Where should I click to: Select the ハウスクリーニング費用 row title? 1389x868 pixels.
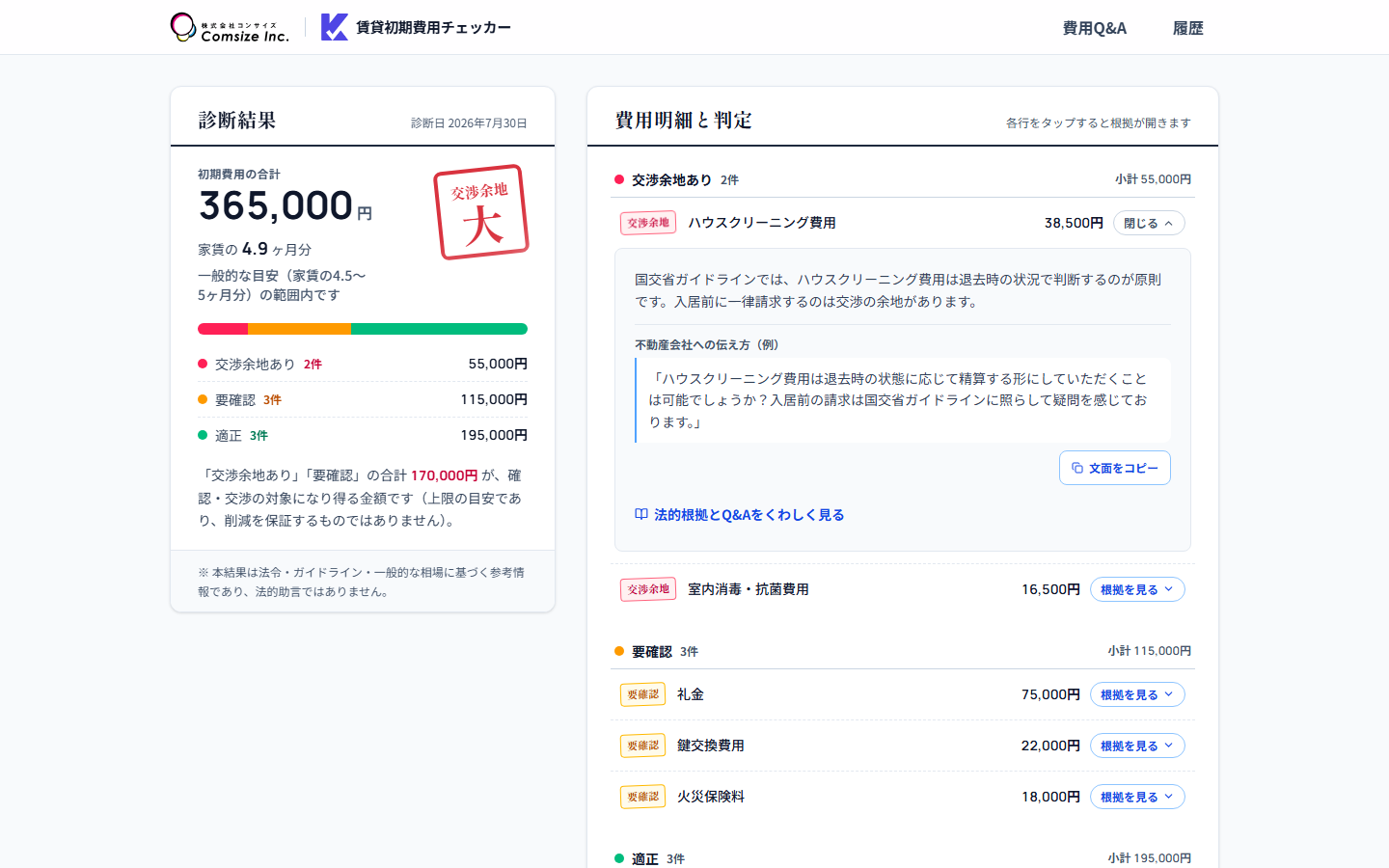pyautogui.click(x=762, y=223)
